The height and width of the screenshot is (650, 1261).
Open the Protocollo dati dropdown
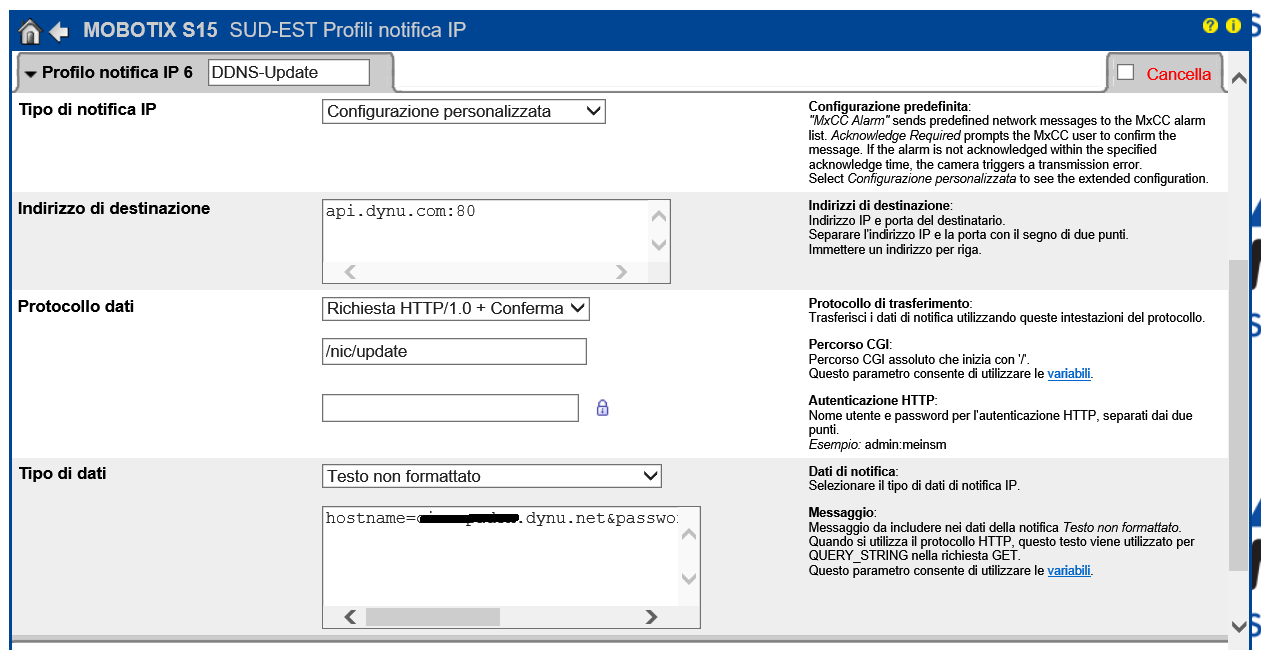[456, 308]
